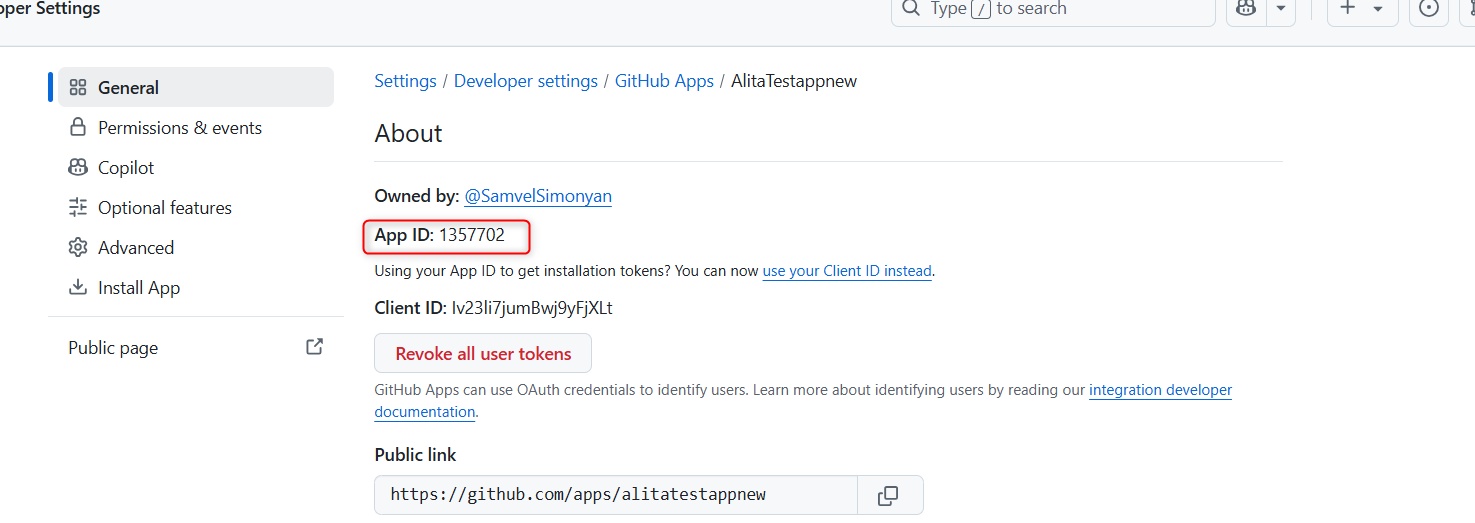Viewport: 1475px width, 523px height.
Task: Open GitHub Apps breadcrumb
Action: pyautogui.click(x=664, y=81)
